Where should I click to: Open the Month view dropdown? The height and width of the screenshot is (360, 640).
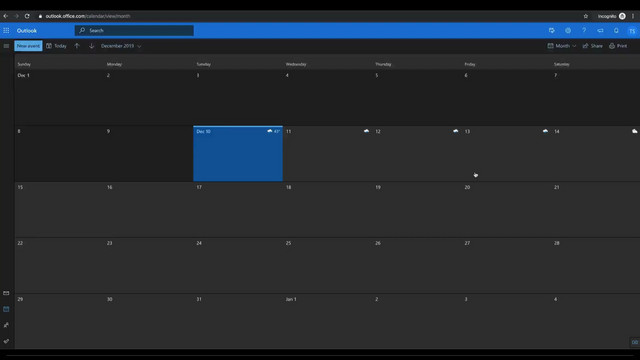coord(562,46)
